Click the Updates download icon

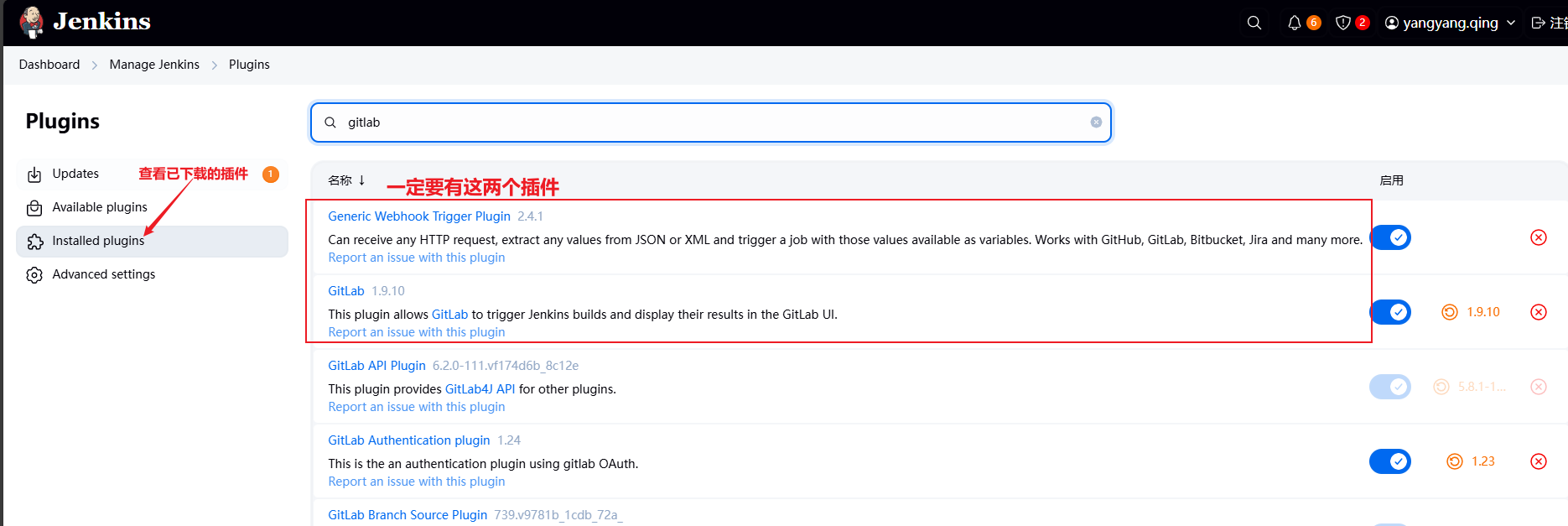(x=34, y=174)
